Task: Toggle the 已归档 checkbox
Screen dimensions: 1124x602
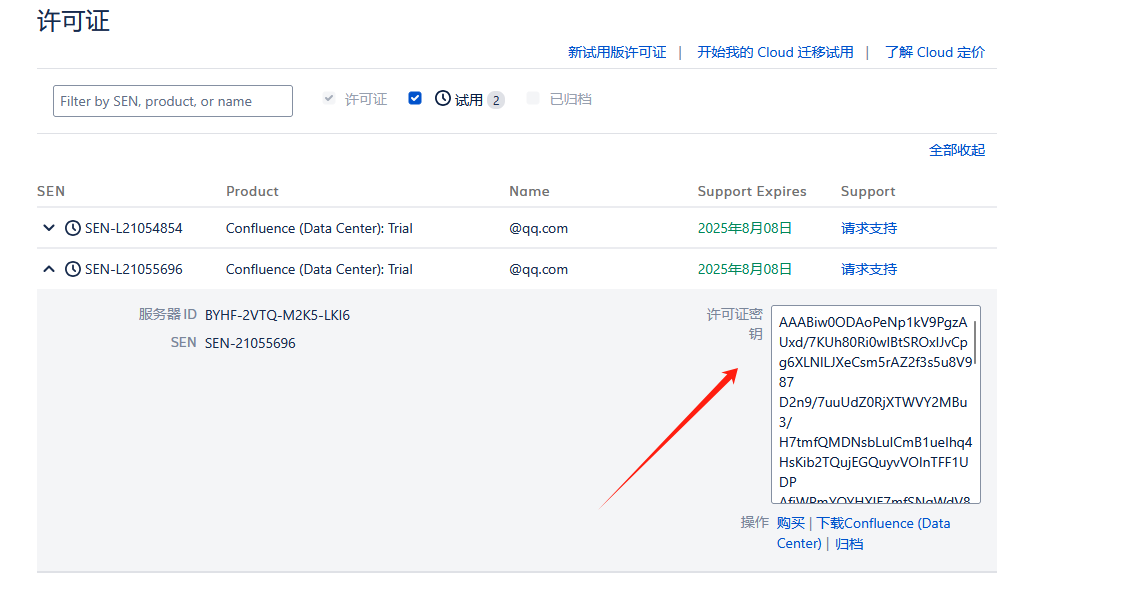Action: coord(533,98)
